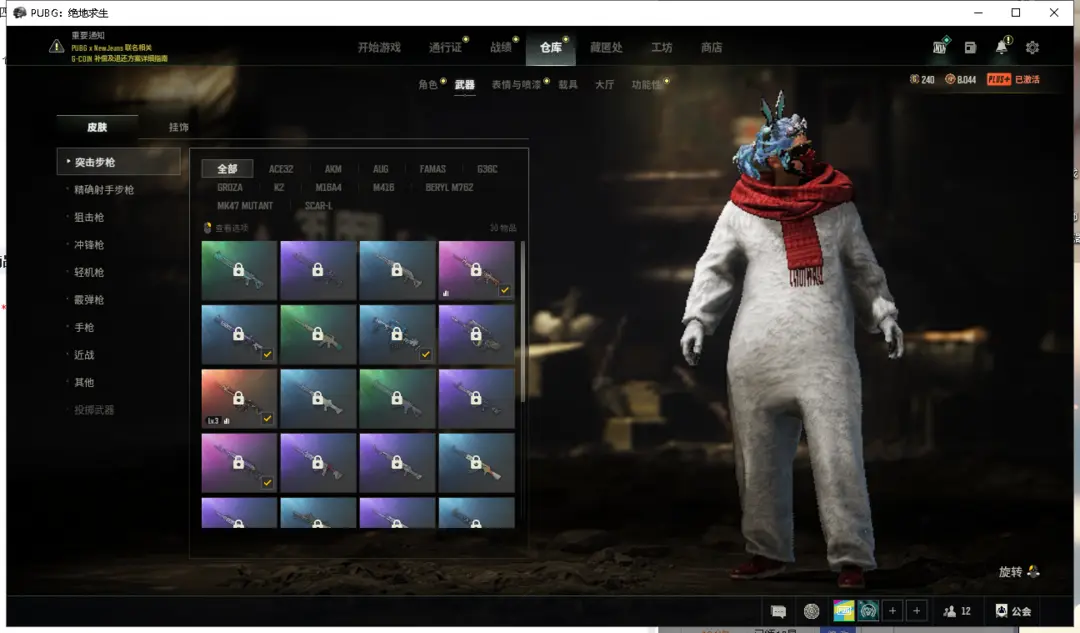Filter skins by MK47 MUTANT
Screen dimensions: 1080x633
point(245,206)
